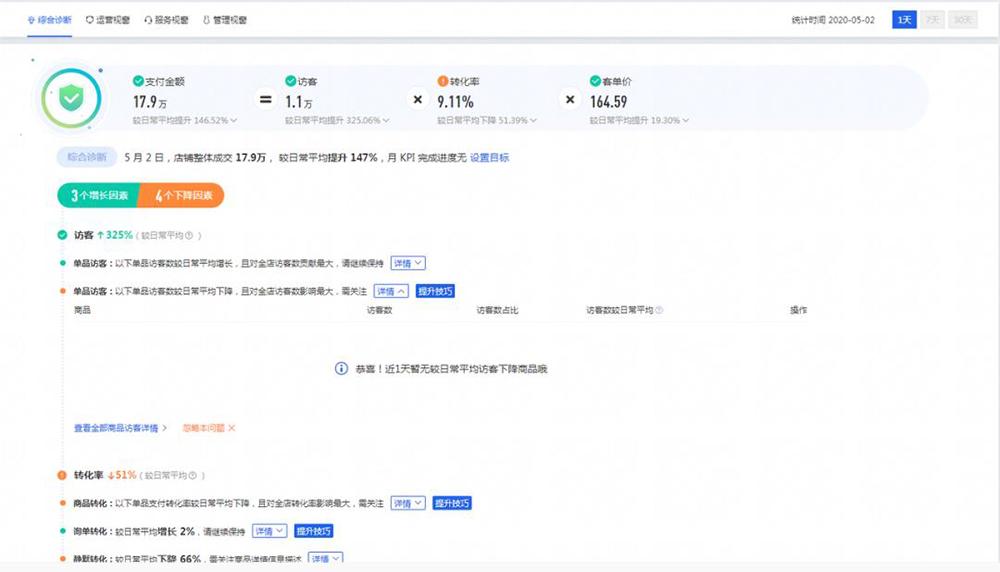Click 提升技巧 button in 询单转化 row
This screenshot has height=572, width=1000.
[x=313, y=531]
